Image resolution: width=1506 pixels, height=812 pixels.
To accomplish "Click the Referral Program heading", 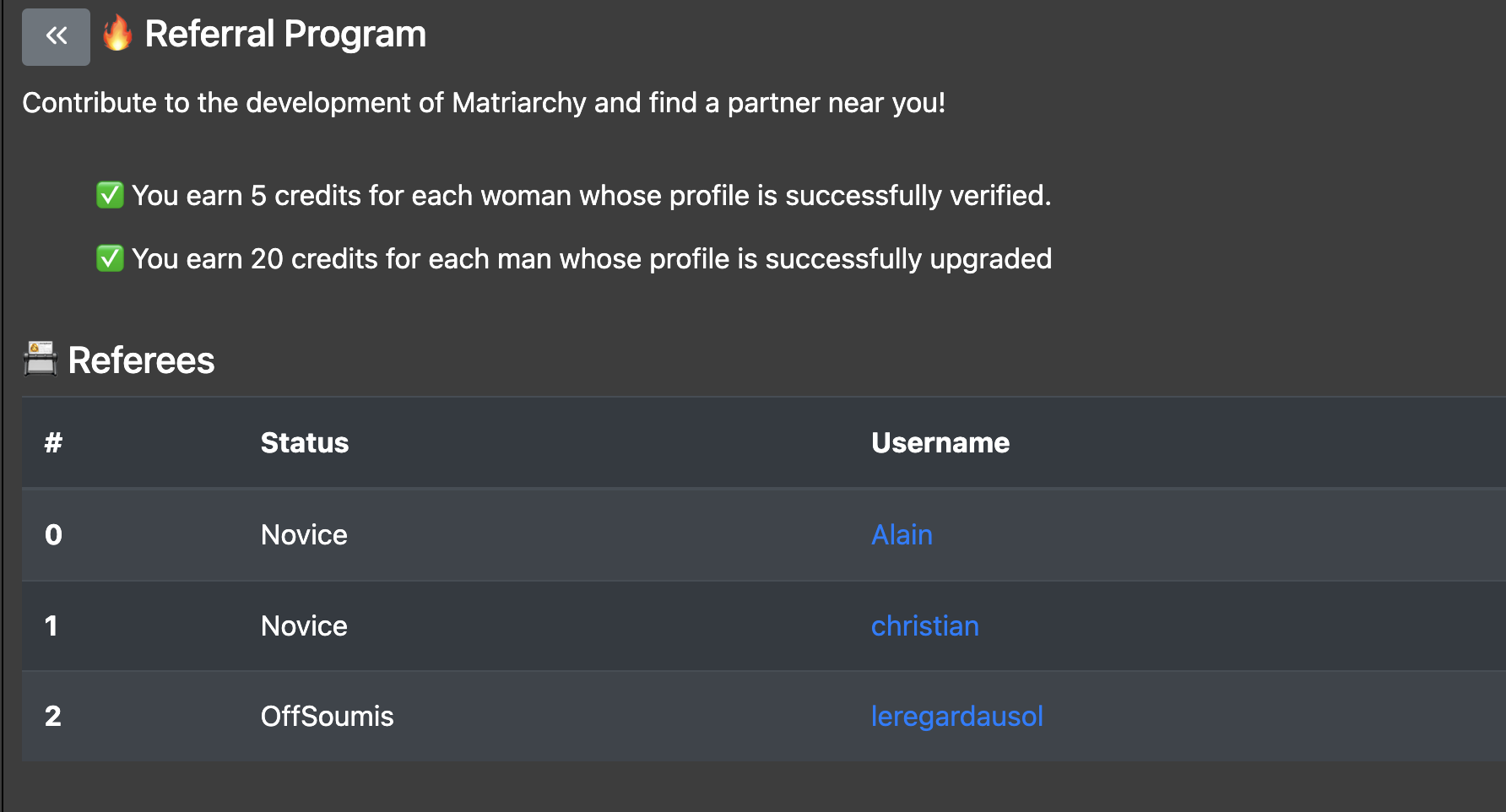I will coord(285,34).
